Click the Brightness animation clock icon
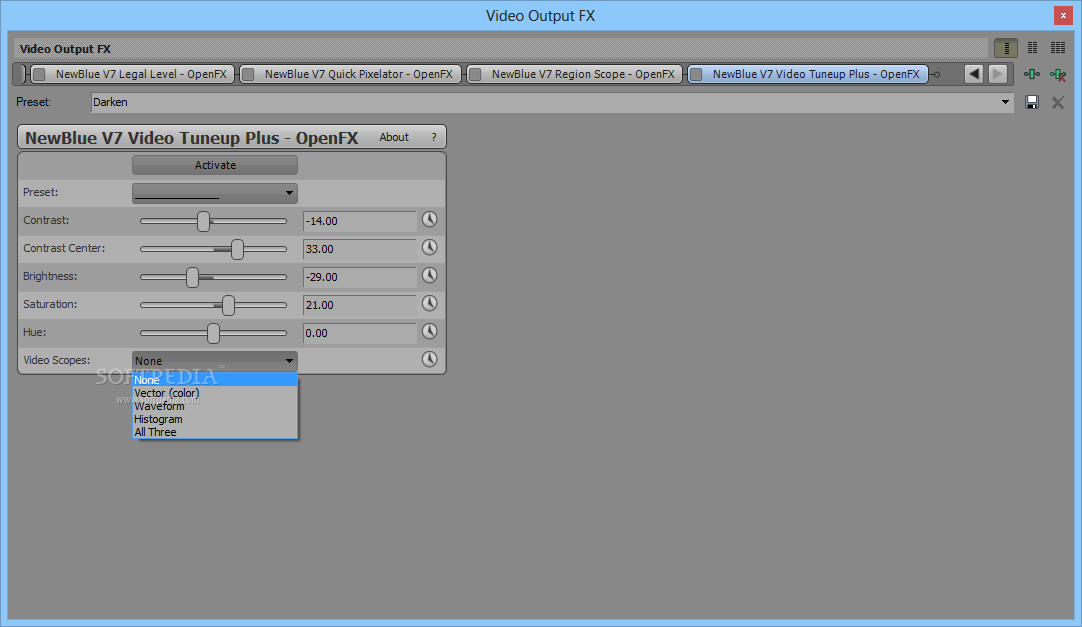 point(429,276)
